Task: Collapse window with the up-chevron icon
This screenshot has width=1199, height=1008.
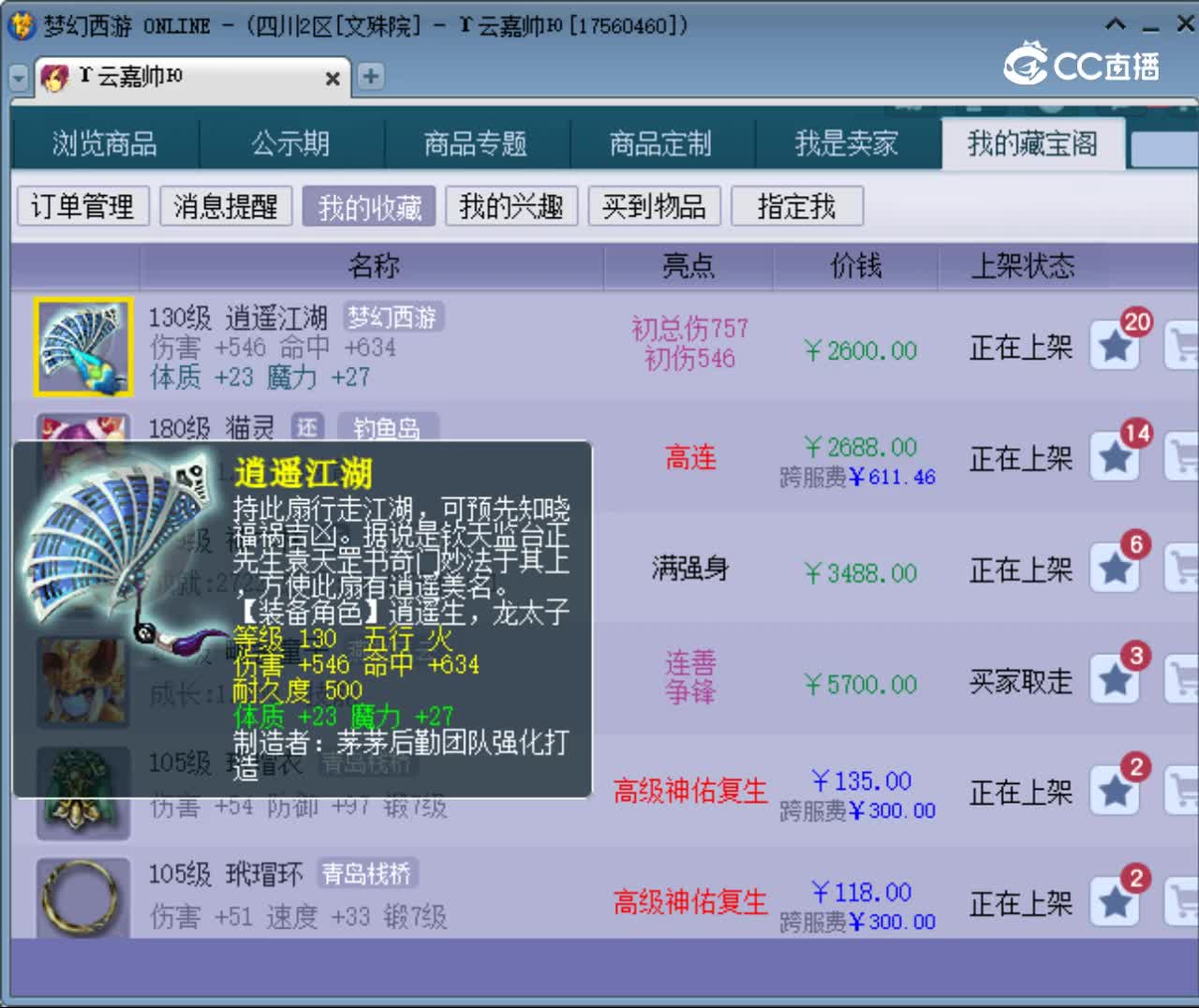Action: [1116, 25]
